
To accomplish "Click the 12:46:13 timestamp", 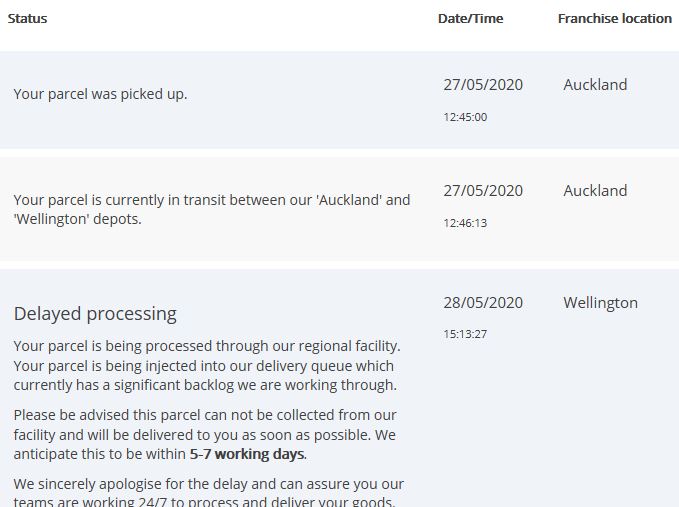I will 465,223.
